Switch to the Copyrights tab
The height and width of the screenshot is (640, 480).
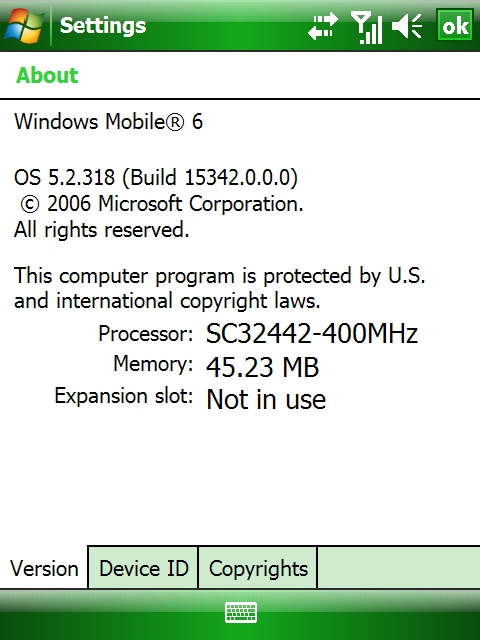click(258, 568)
